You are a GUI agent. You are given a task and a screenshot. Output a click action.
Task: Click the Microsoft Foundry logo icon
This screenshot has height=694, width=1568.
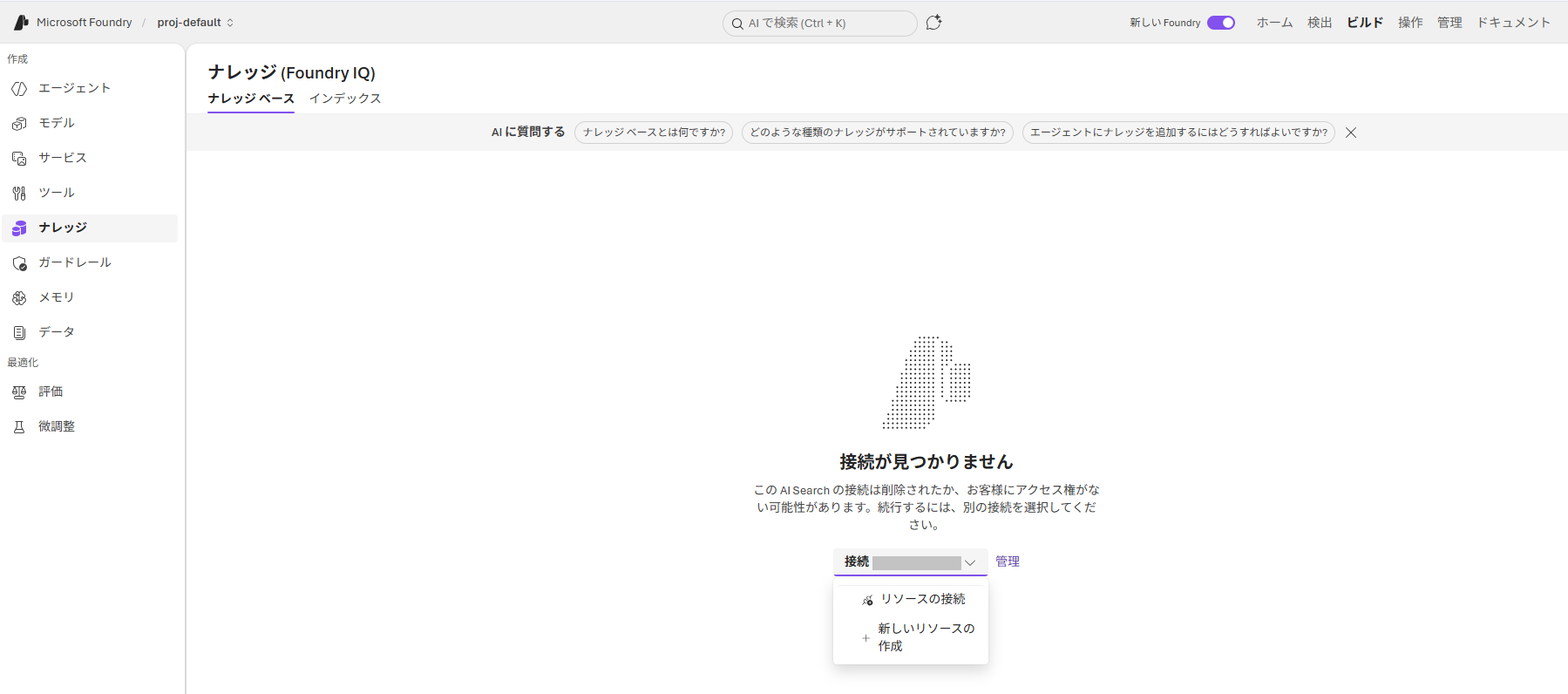point(21,23)
